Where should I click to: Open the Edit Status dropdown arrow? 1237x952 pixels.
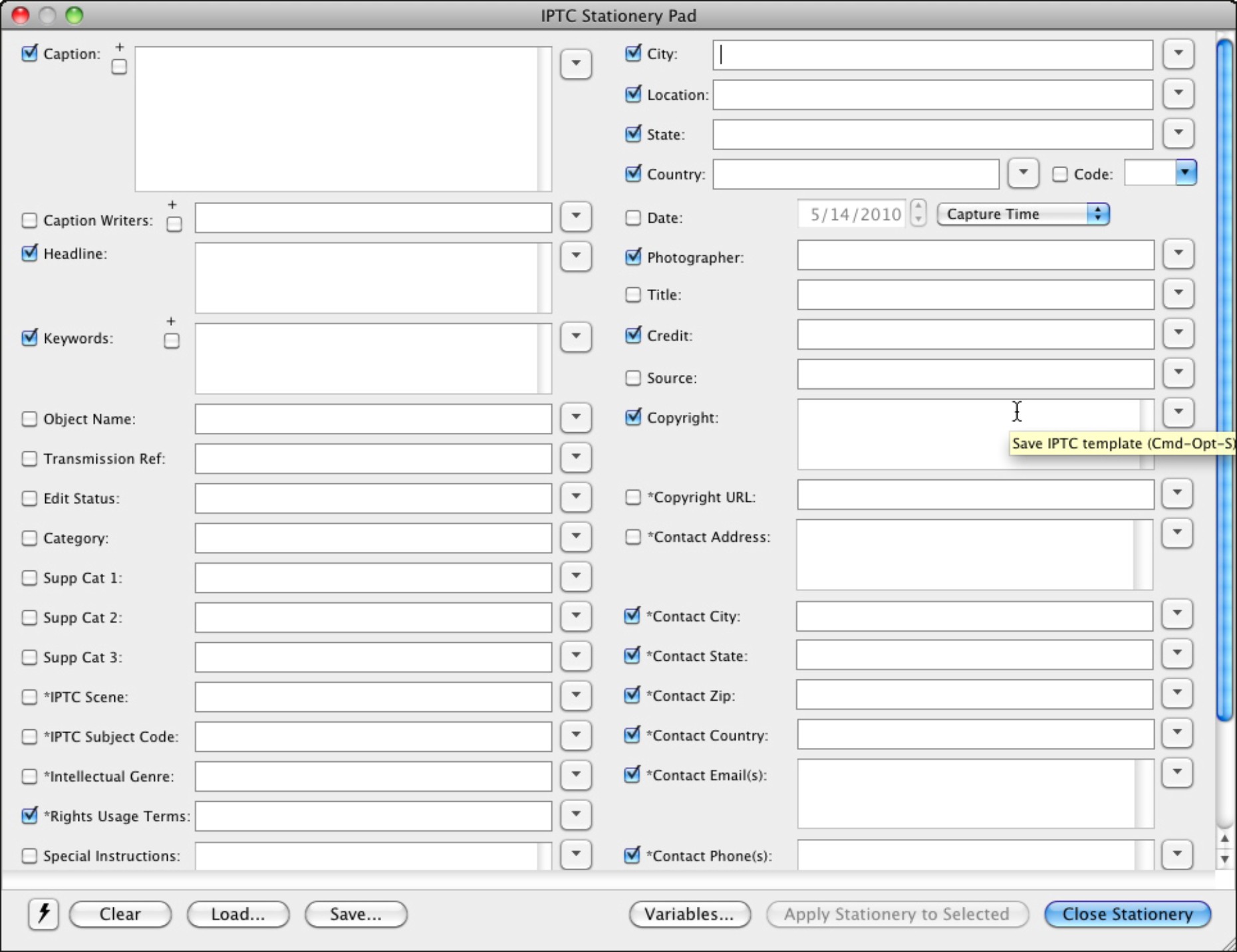576,497
